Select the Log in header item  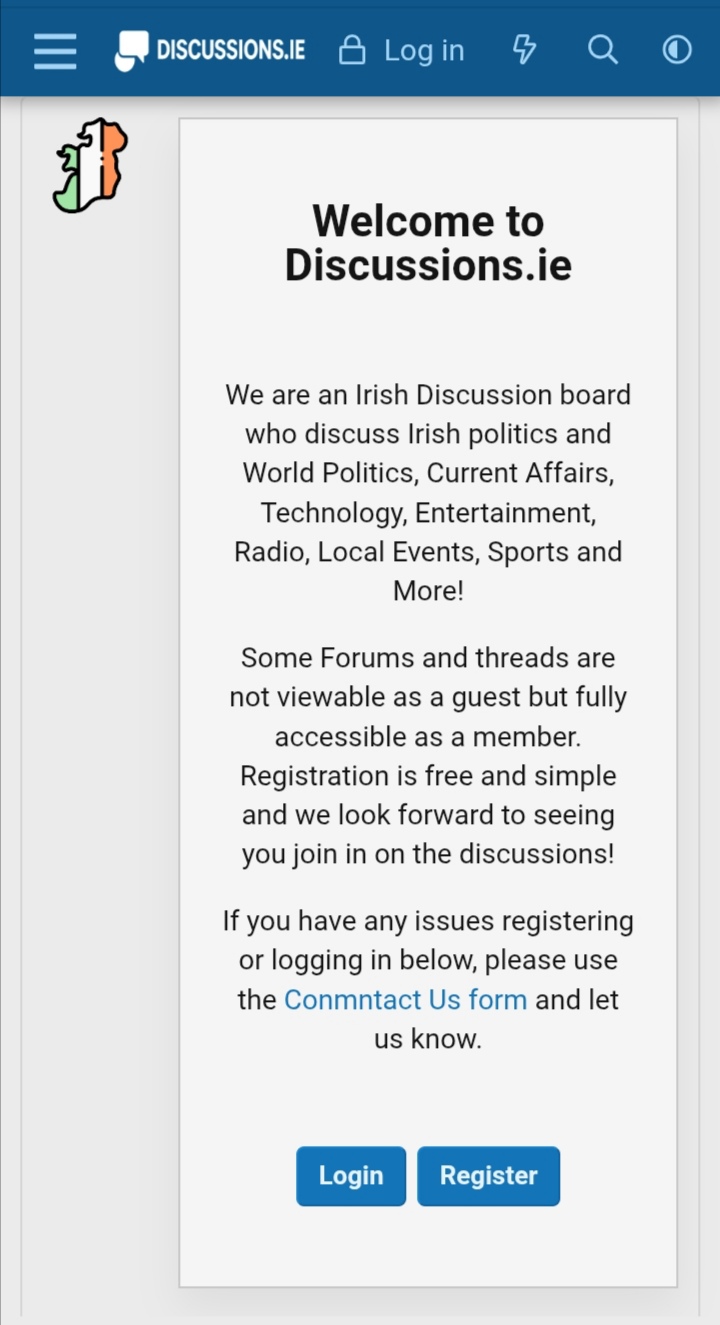click(x=424, y=50)
